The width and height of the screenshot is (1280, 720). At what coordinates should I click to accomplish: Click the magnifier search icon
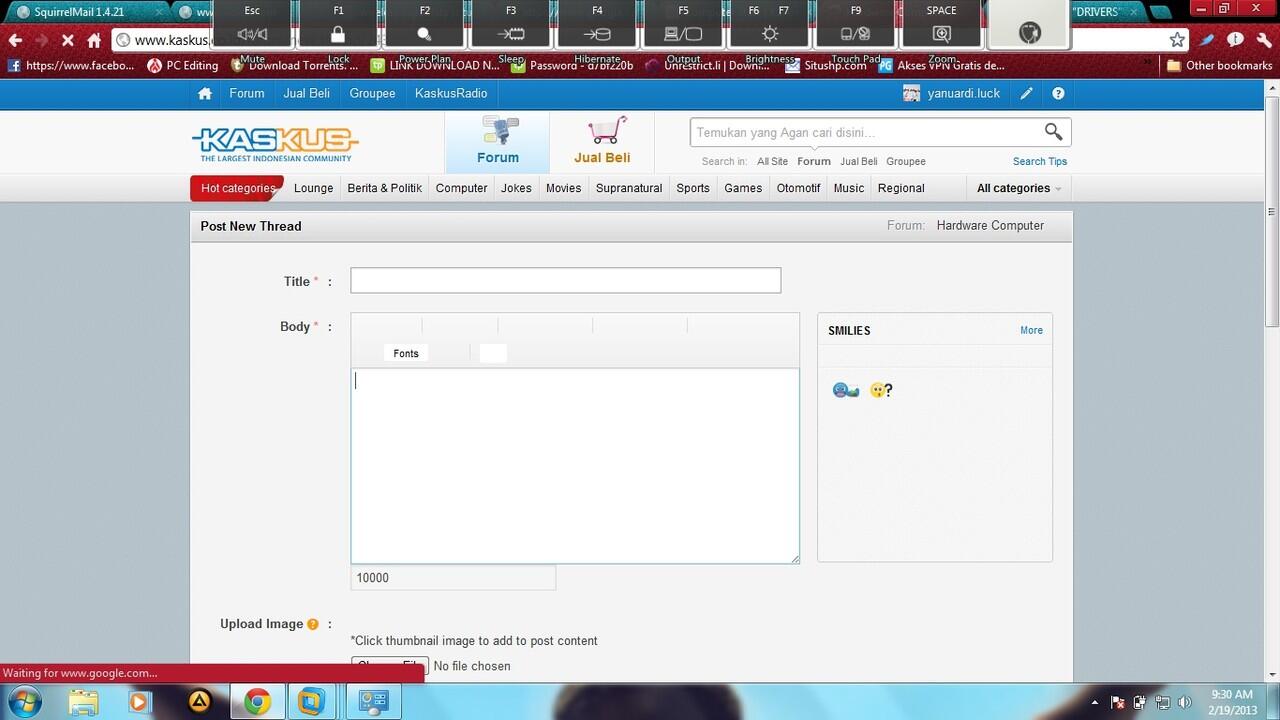click(x=1053, y=132)
